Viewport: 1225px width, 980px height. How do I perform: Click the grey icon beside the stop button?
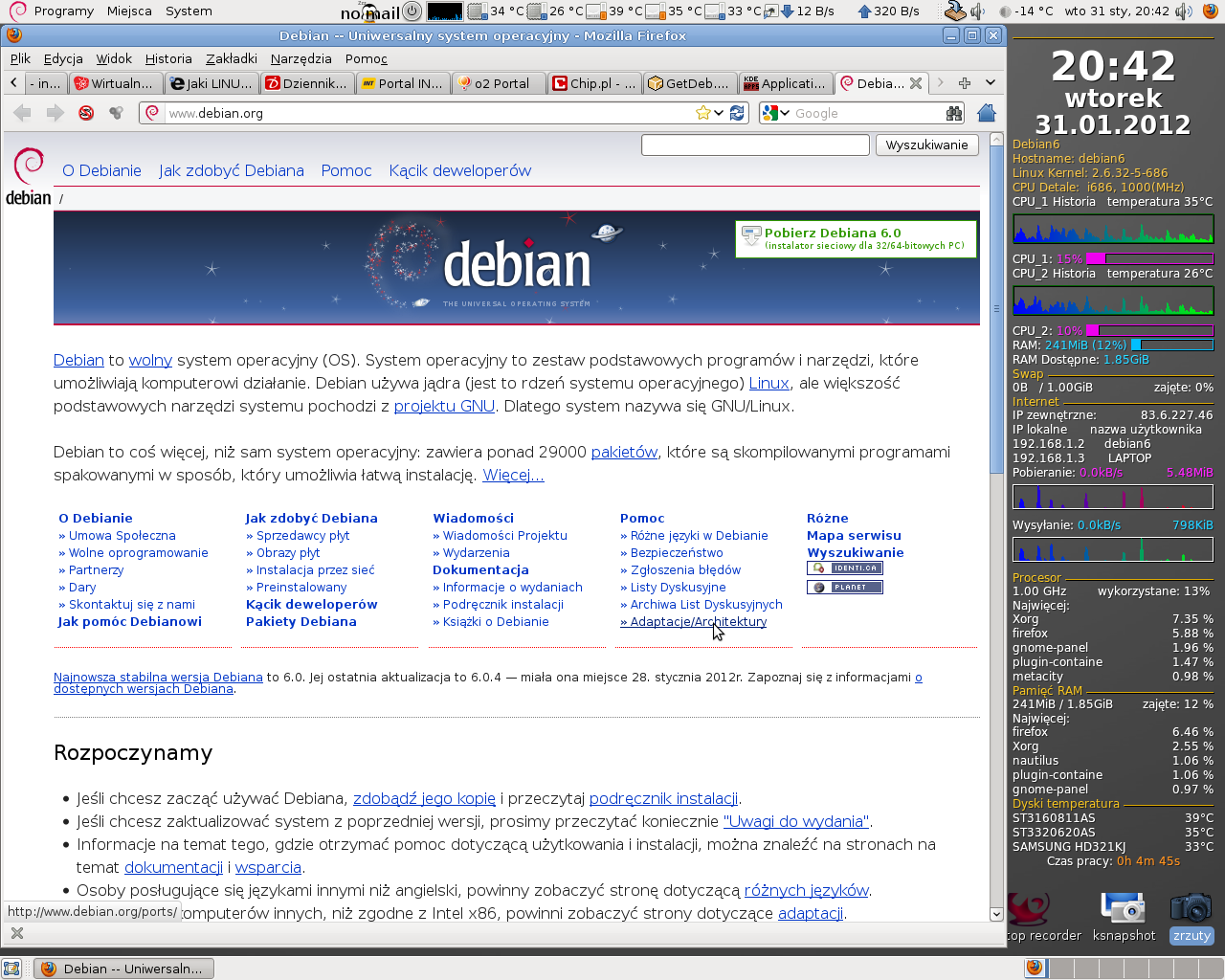116,113
